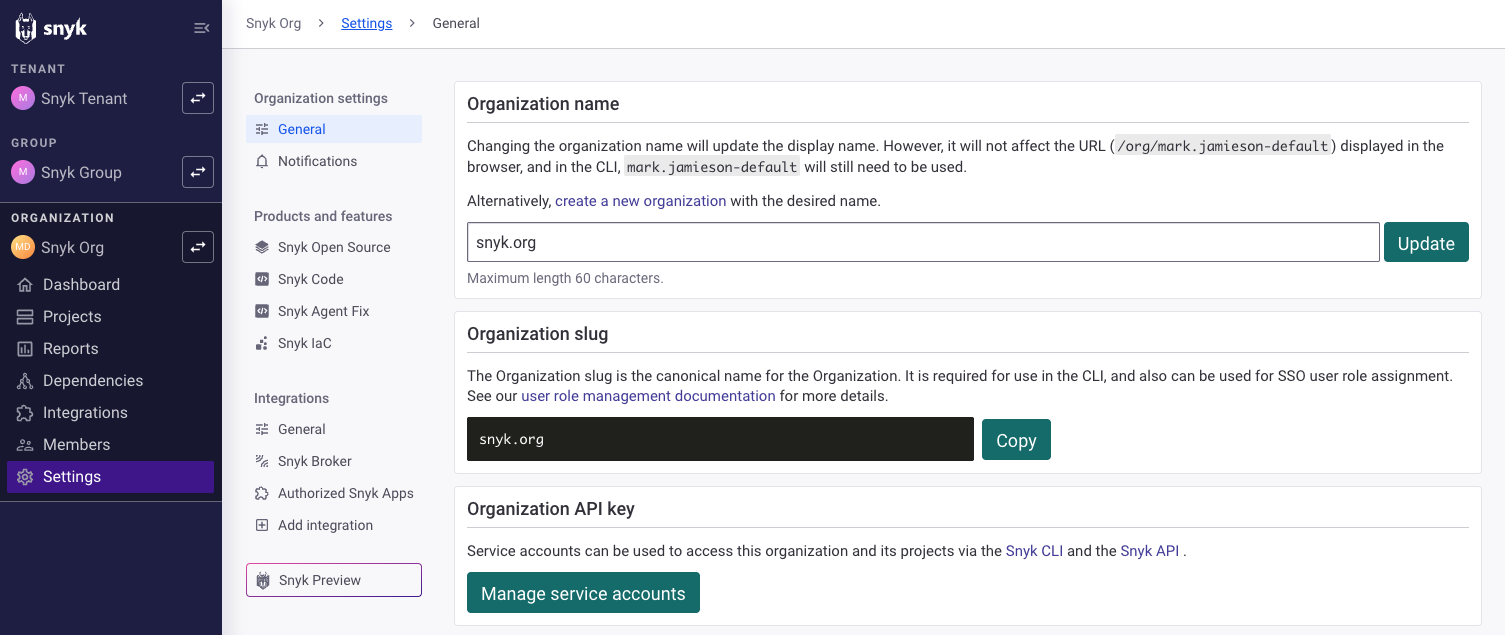Click the Snyk logo in the sidebar
The width and height of the screenshot is (1505, 635).
click(x=52, y=28)
